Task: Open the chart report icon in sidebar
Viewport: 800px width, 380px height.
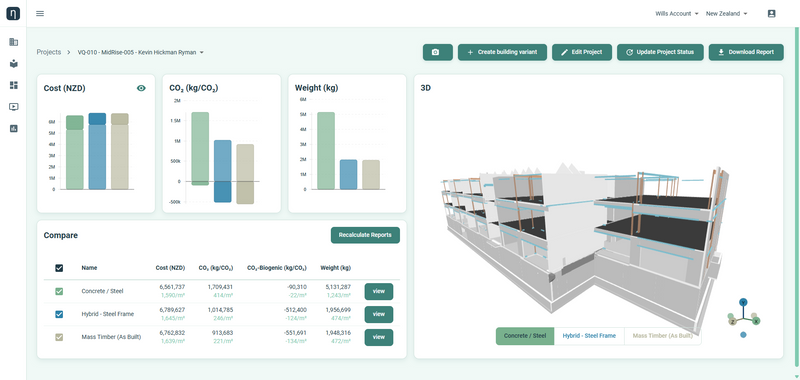Action: click(14, 129)
